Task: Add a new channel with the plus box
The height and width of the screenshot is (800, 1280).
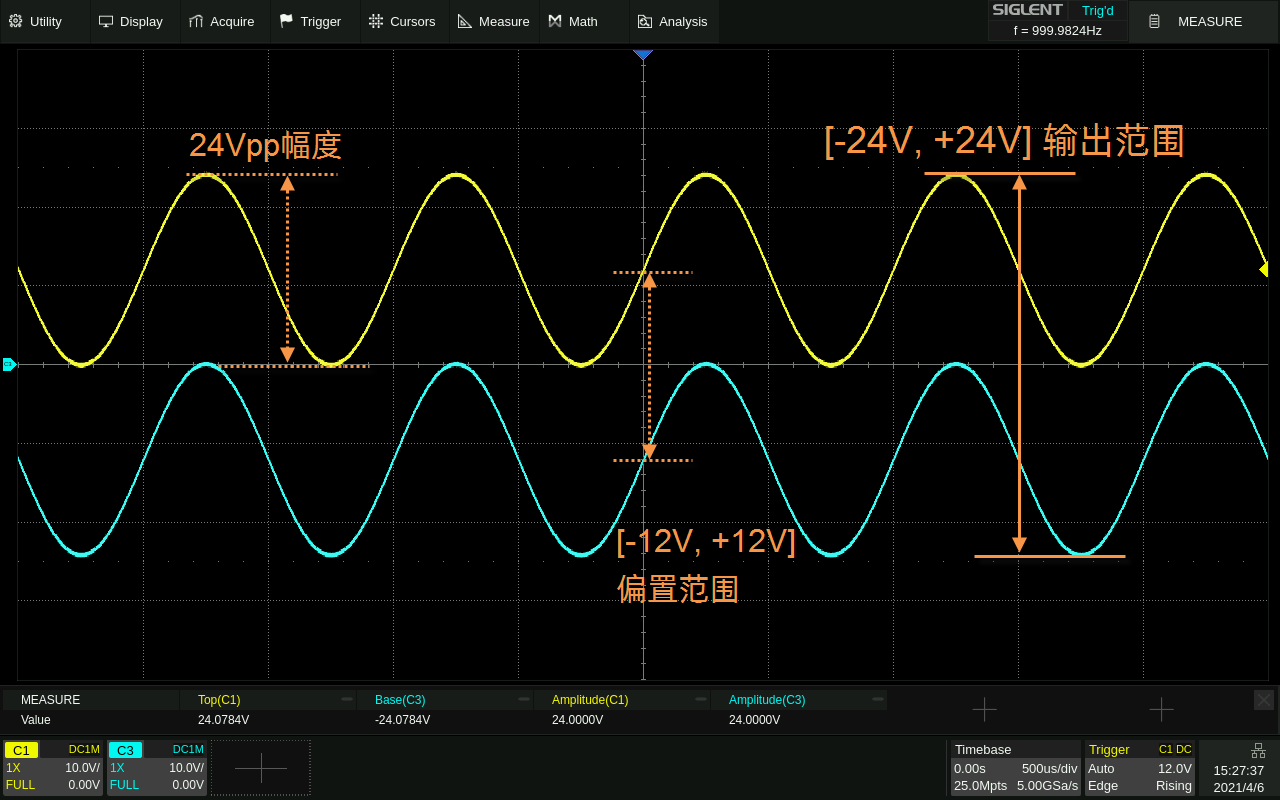Action: (261, 767)
